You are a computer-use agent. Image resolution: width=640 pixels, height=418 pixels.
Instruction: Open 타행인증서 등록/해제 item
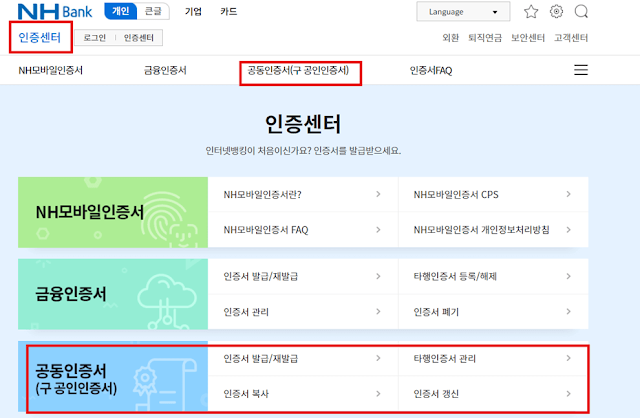coord(493,276)
